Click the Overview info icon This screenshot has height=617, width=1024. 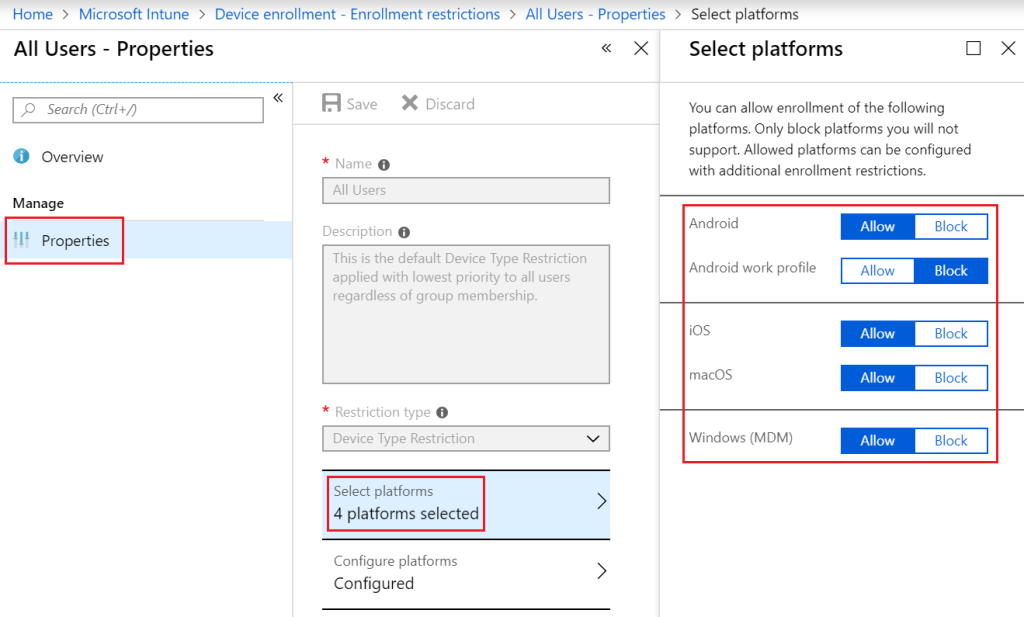(x=23, y=156)
